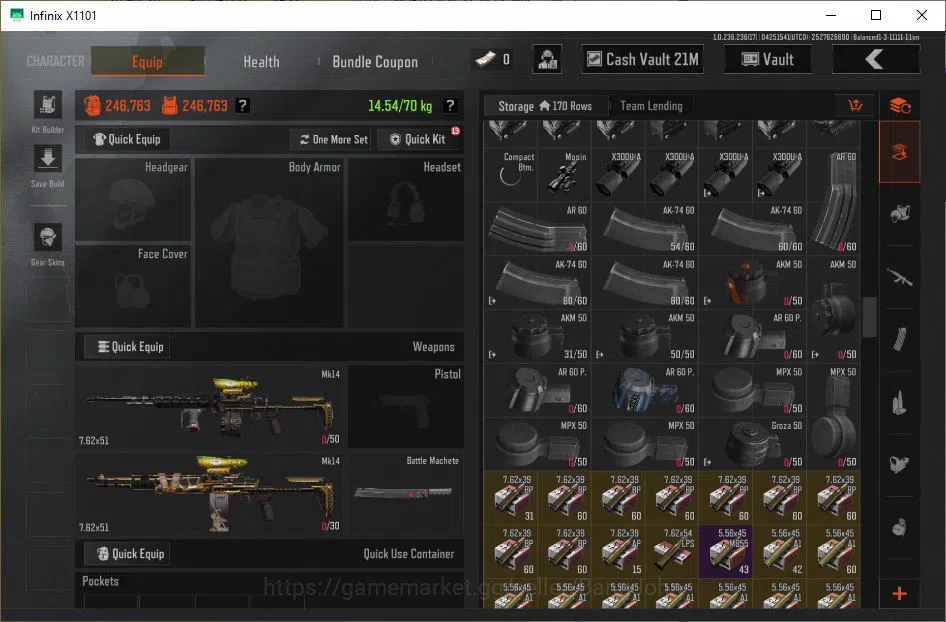The width and height of the screenshot is (946, 622).
Task: Open the Quick Kit button
Action: [417, 139]
